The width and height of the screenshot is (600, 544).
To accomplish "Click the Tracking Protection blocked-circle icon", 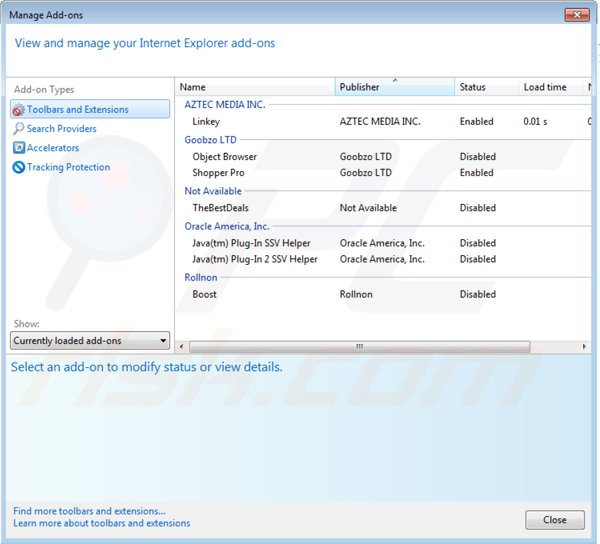I will pyautogui.click(x=18, y=167).
